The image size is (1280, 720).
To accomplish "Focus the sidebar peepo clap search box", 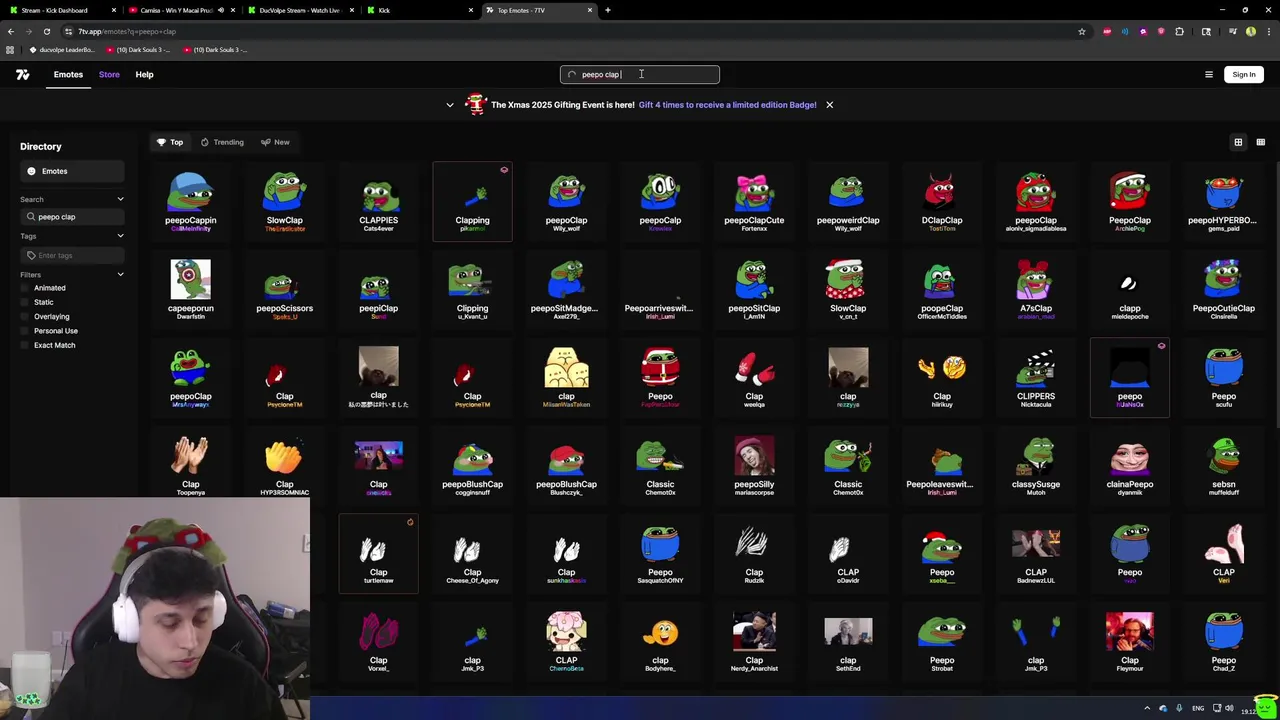I will coord(72,217).
